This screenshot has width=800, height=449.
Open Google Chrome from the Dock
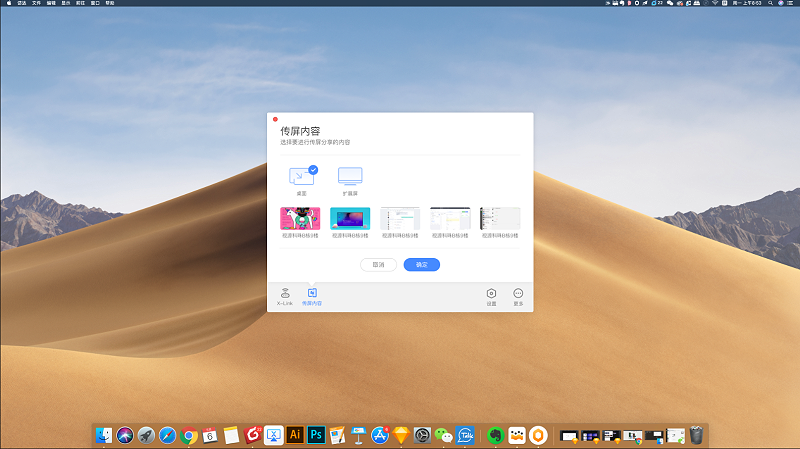(188, 435)
